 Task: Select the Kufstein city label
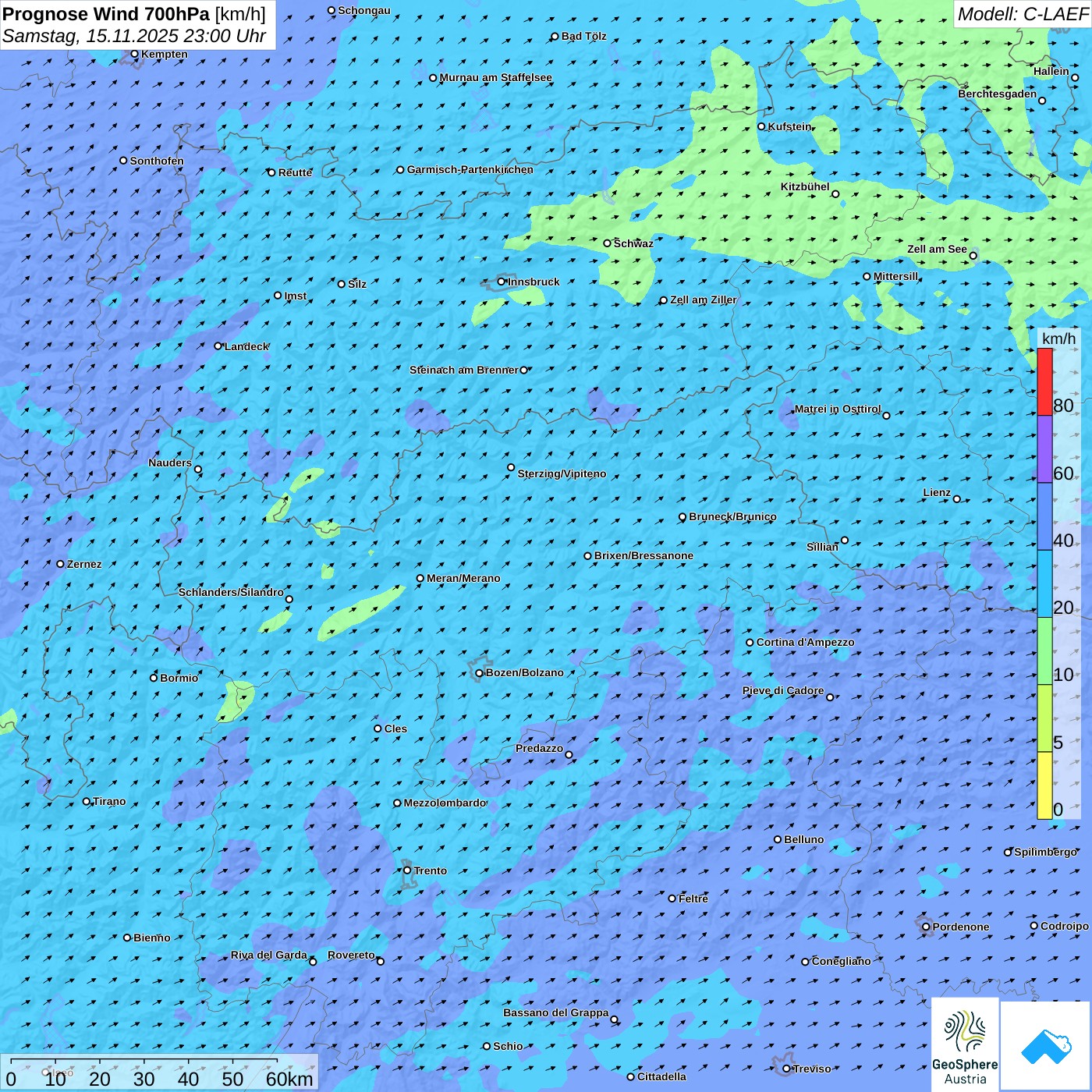[x=790, y=126]
